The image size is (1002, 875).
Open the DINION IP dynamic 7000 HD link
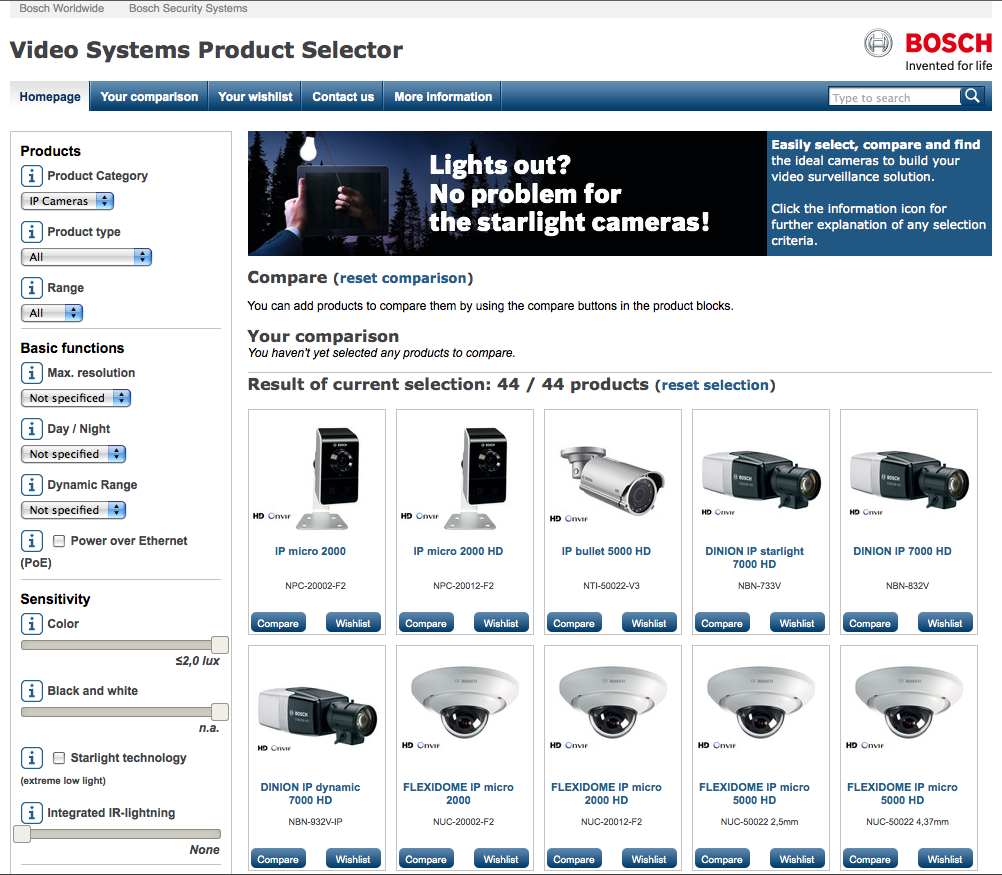[x=310, y=794]
